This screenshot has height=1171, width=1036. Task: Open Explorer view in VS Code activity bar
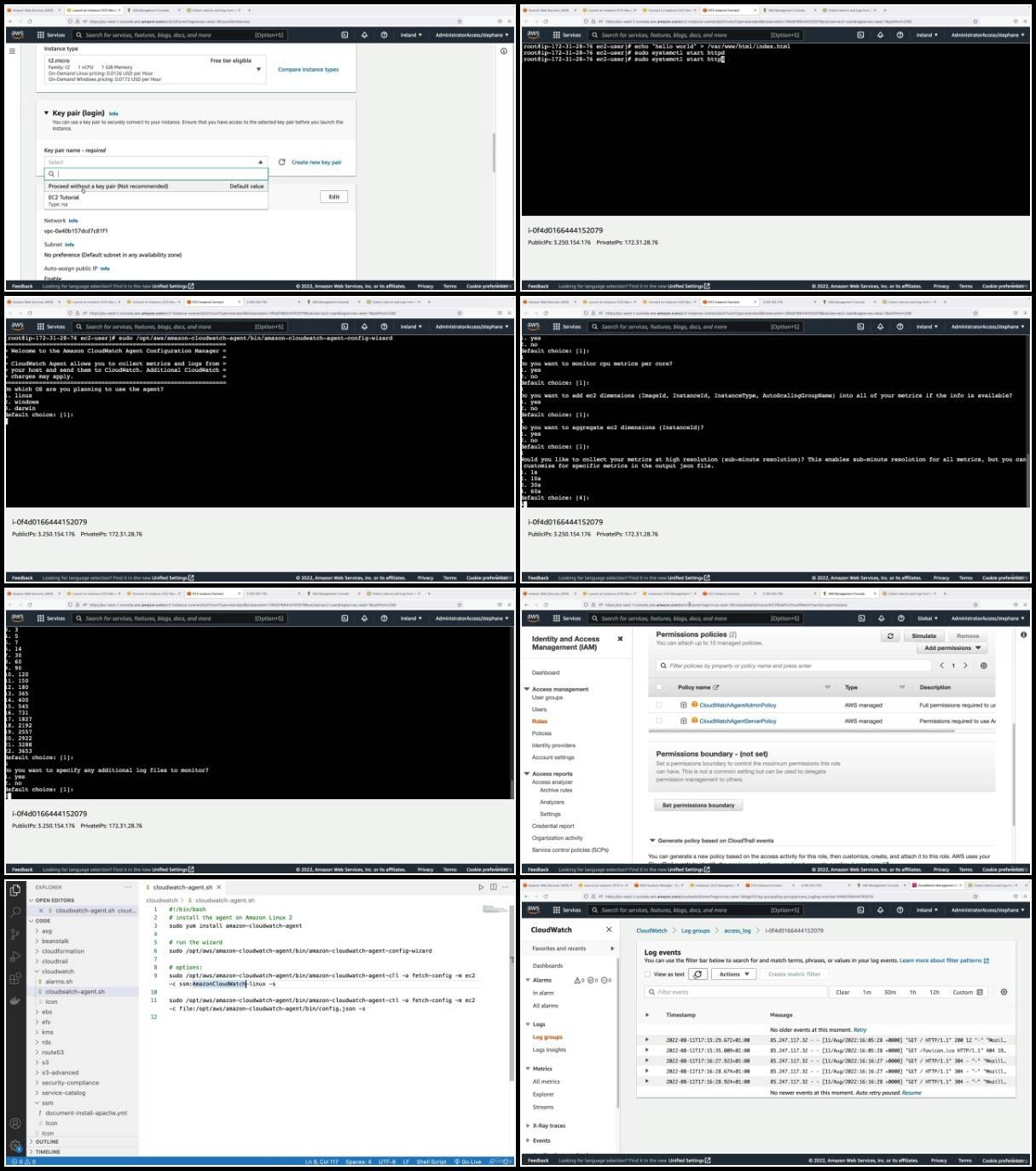click(15, 890)
